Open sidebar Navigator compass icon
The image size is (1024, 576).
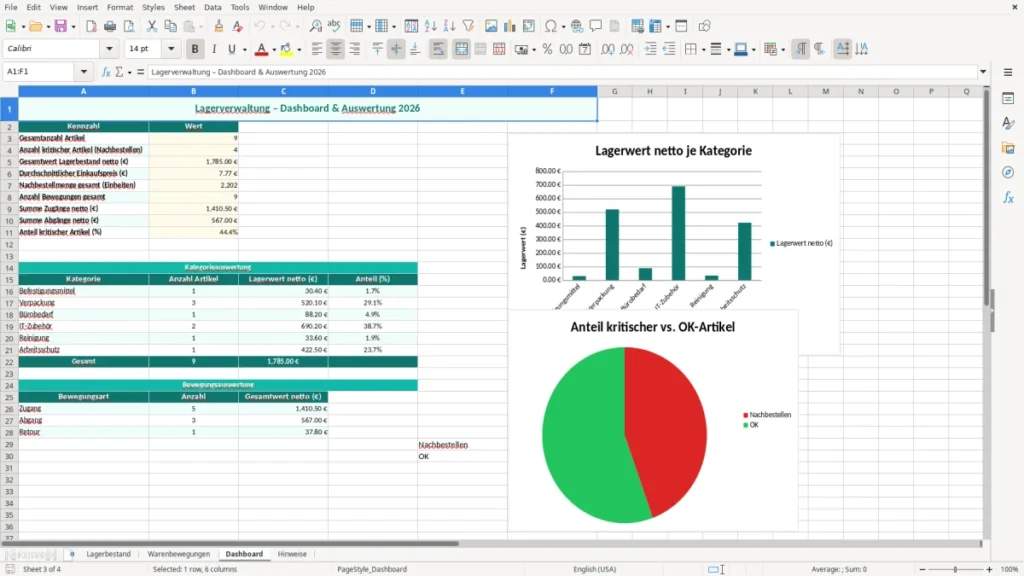click(x=1008, y=172)
